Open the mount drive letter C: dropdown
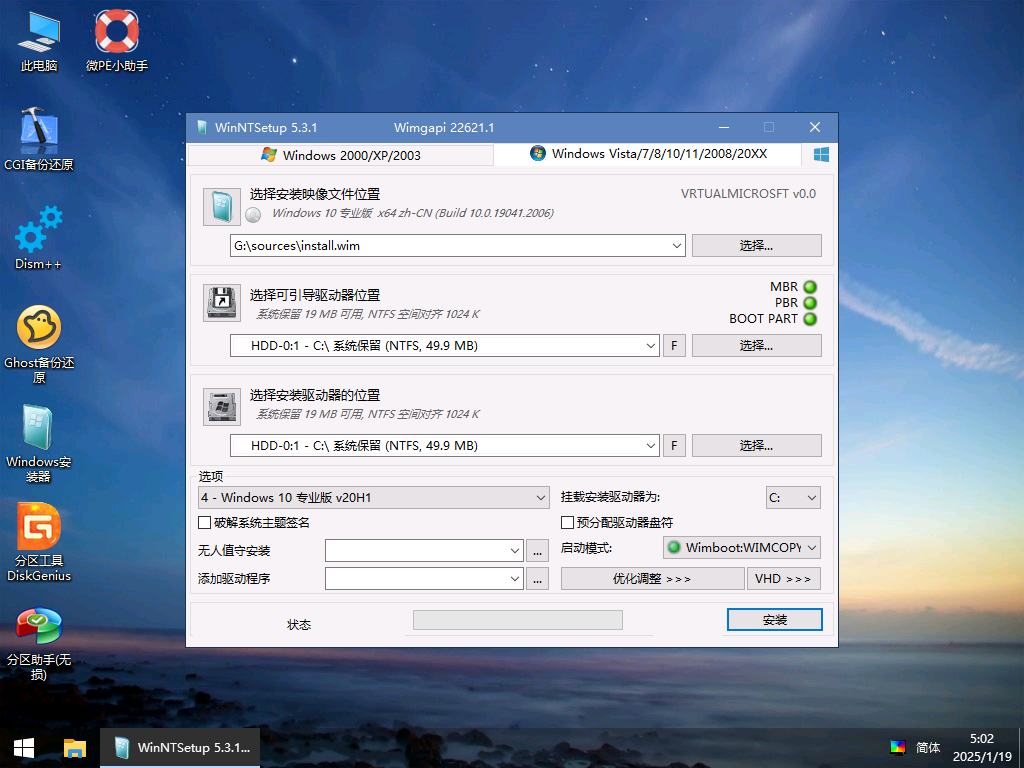The image size is (1024, 768). click(793, 497)
